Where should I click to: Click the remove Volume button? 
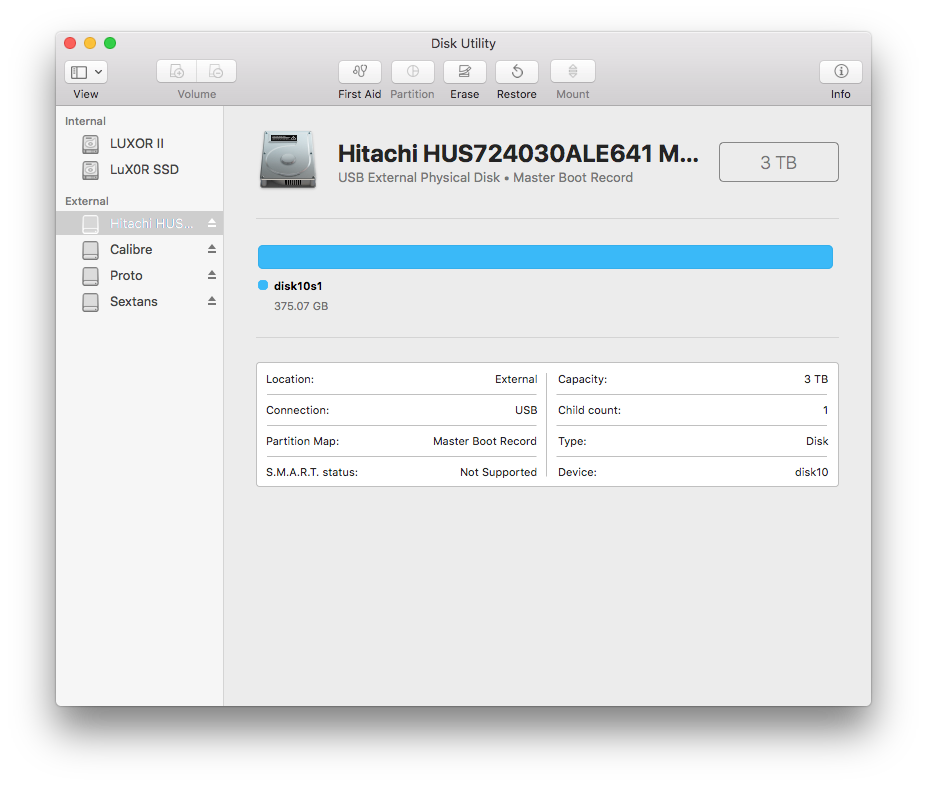[x=216, y=72]
